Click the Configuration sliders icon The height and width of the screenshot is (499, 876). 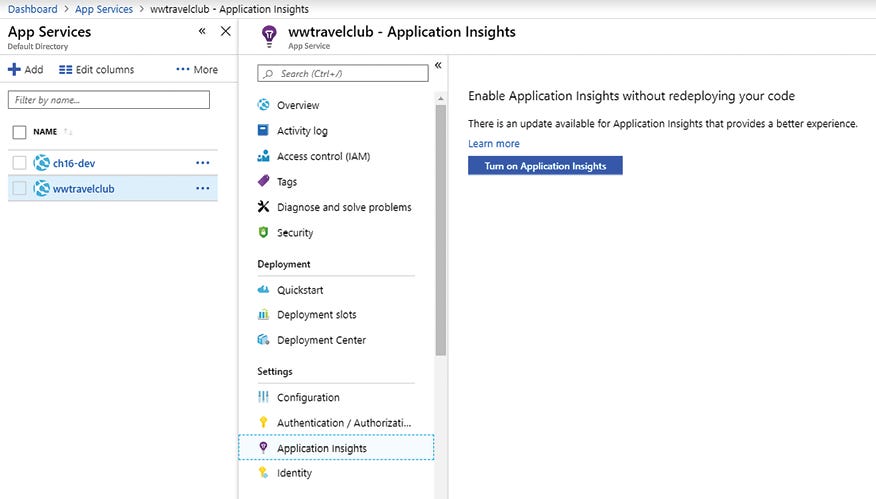click(263, 397)
